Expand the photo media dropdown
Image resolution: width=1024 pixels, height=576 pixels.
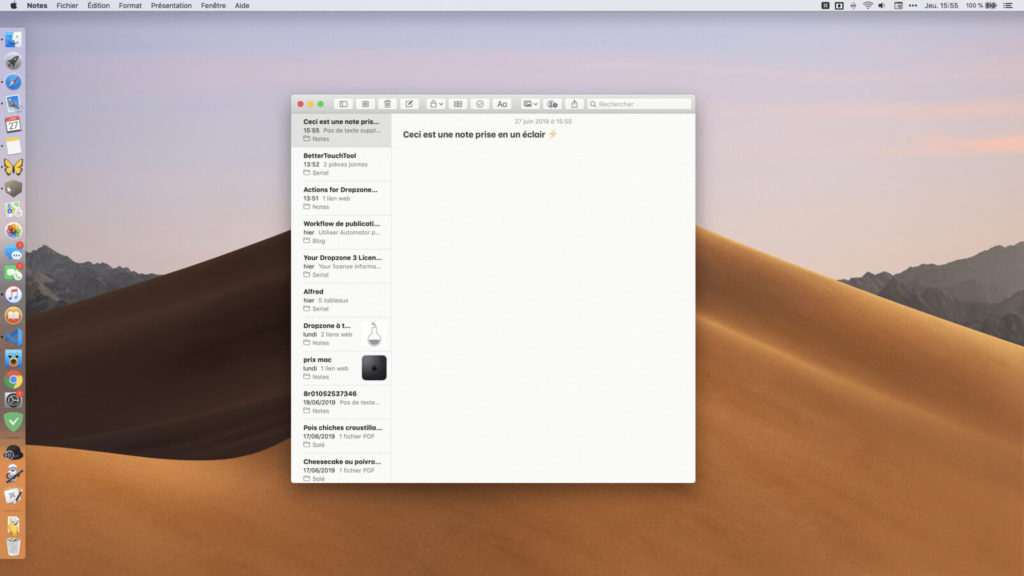tap(530, 104)
